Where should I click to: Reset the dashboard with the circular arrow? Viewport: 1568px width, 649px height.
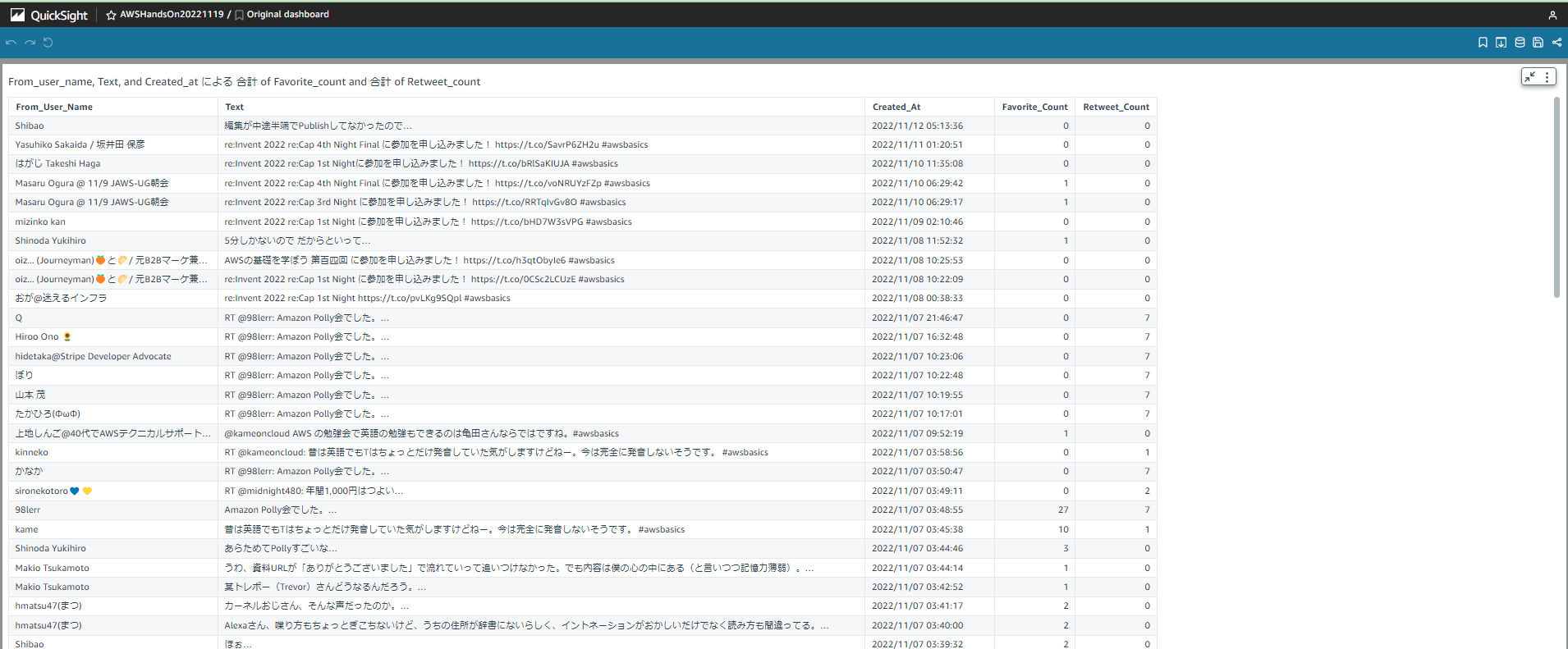pyautogui.click(x=48, y=43)
